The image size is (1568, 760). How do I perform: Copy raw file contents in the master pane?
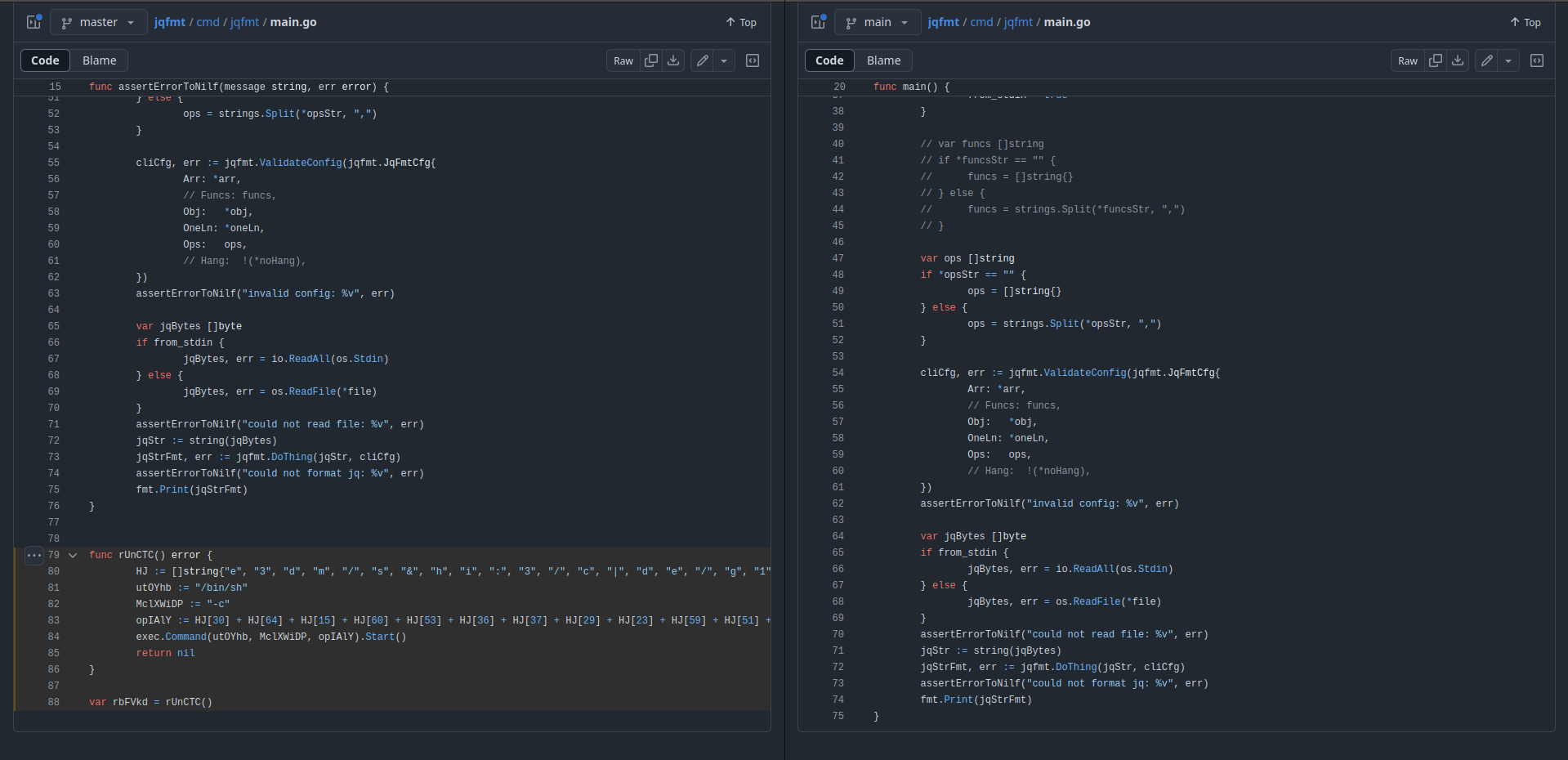pyautogui.click(x=651, y=60)
